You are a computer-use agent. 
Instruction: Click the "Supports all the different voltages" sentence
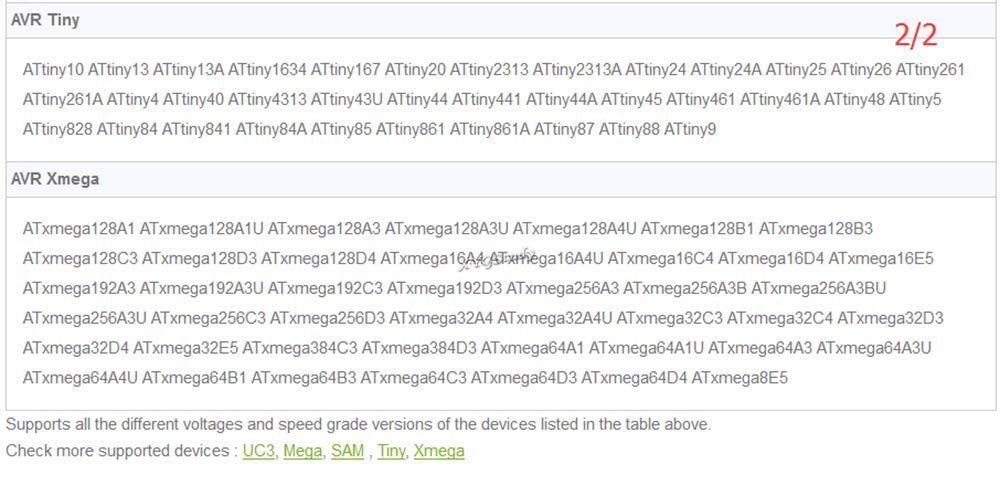(358, 424)
